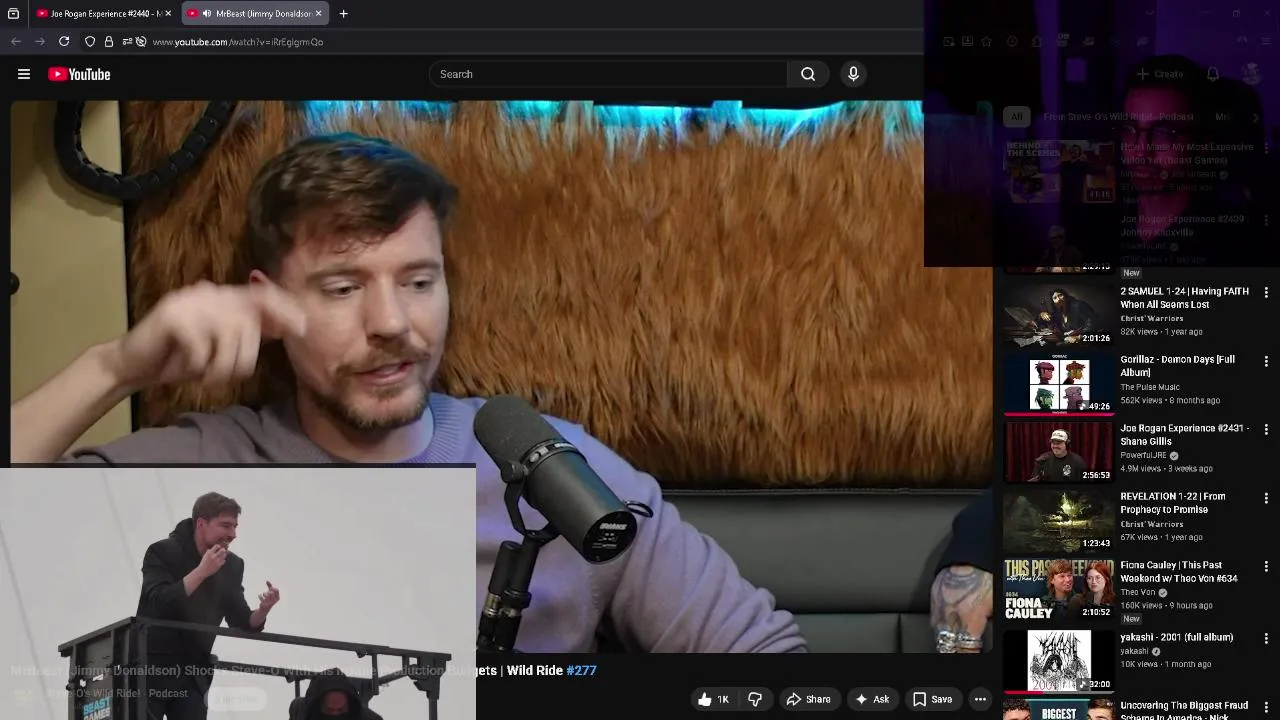Click the YouTube address bar URL

(238, 42)
